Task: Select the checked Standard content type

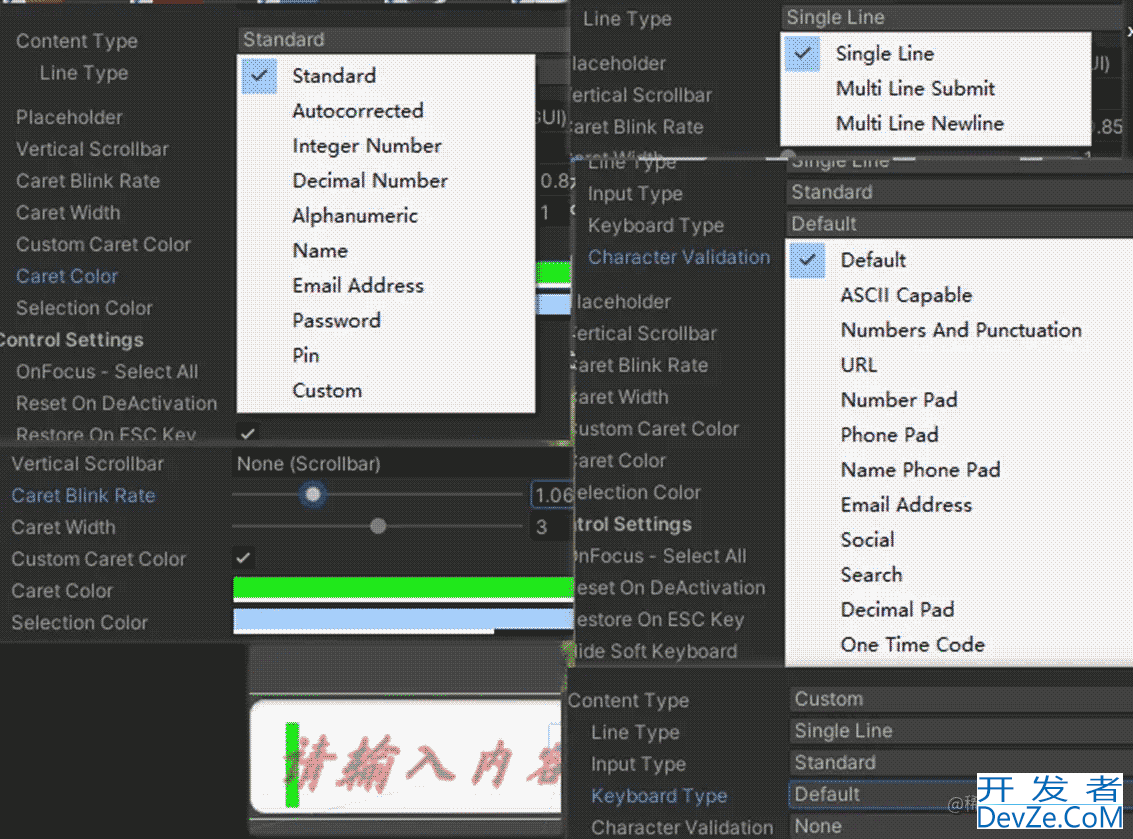Action: 334,76
